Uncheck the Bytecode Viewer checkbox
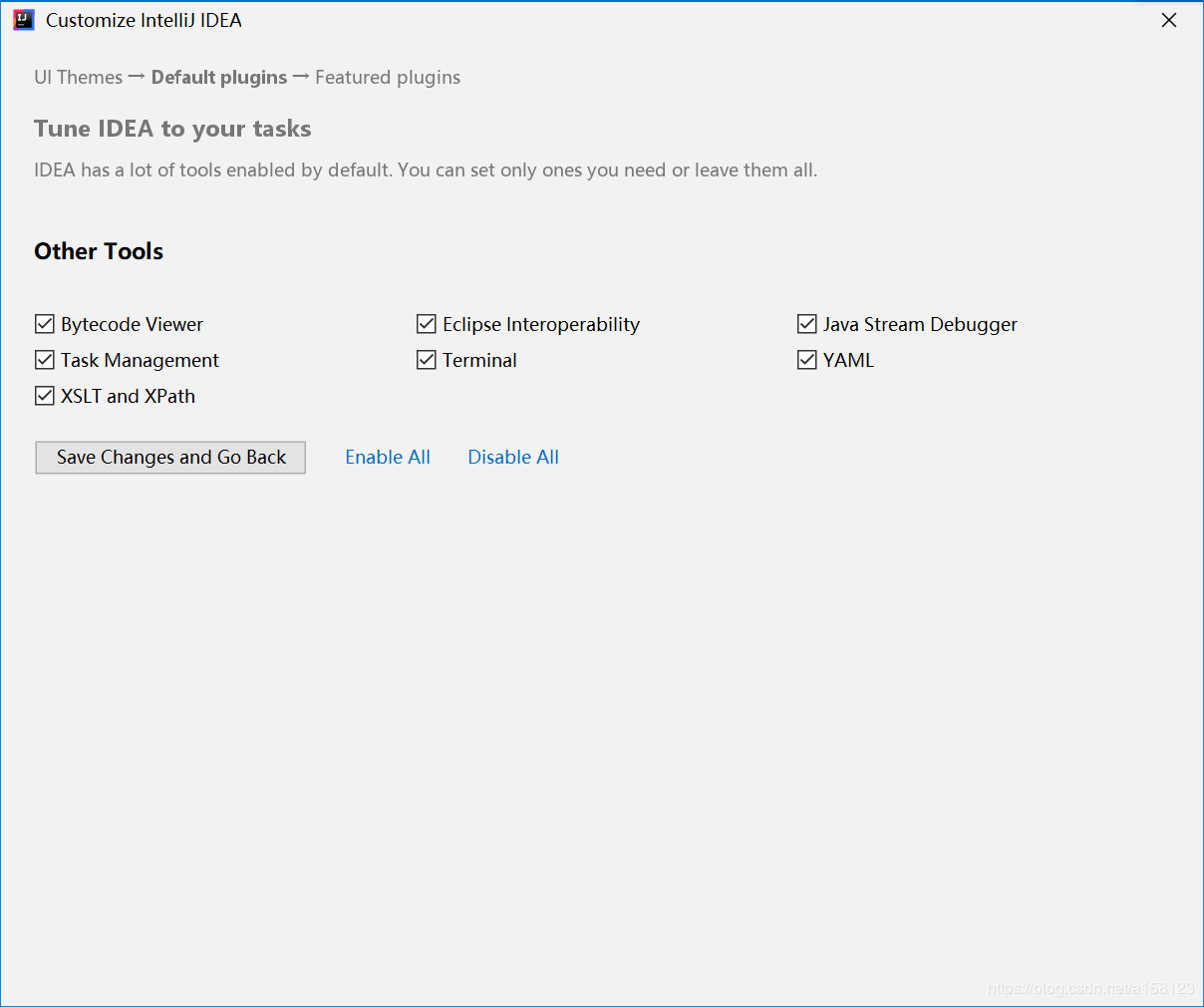The height and width of the screenshot is (1007, 1204). [x=45, y=324]
